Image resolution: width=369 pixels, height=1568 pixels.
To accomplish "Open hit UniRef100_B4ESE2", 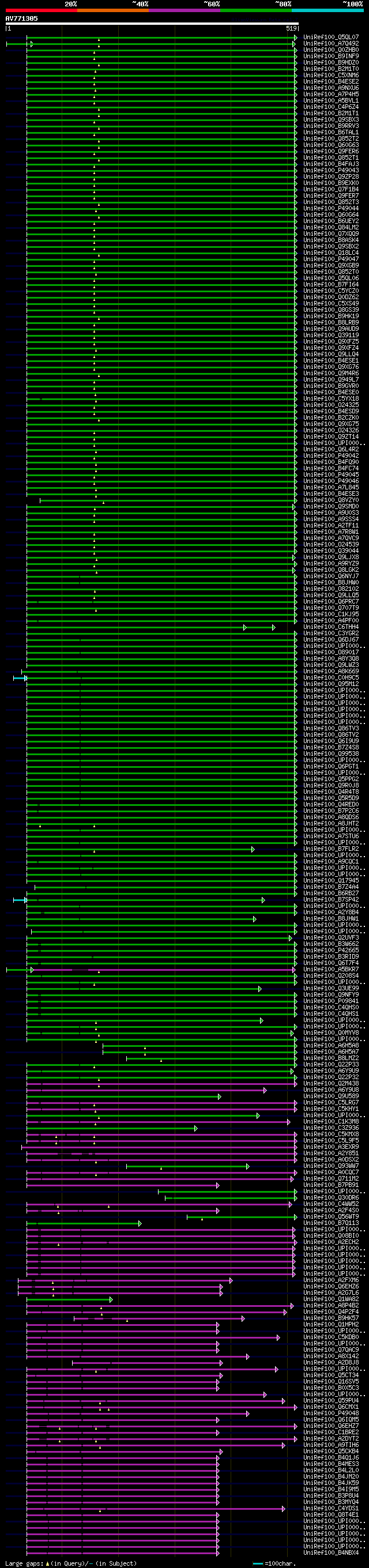I will [332, 81].
